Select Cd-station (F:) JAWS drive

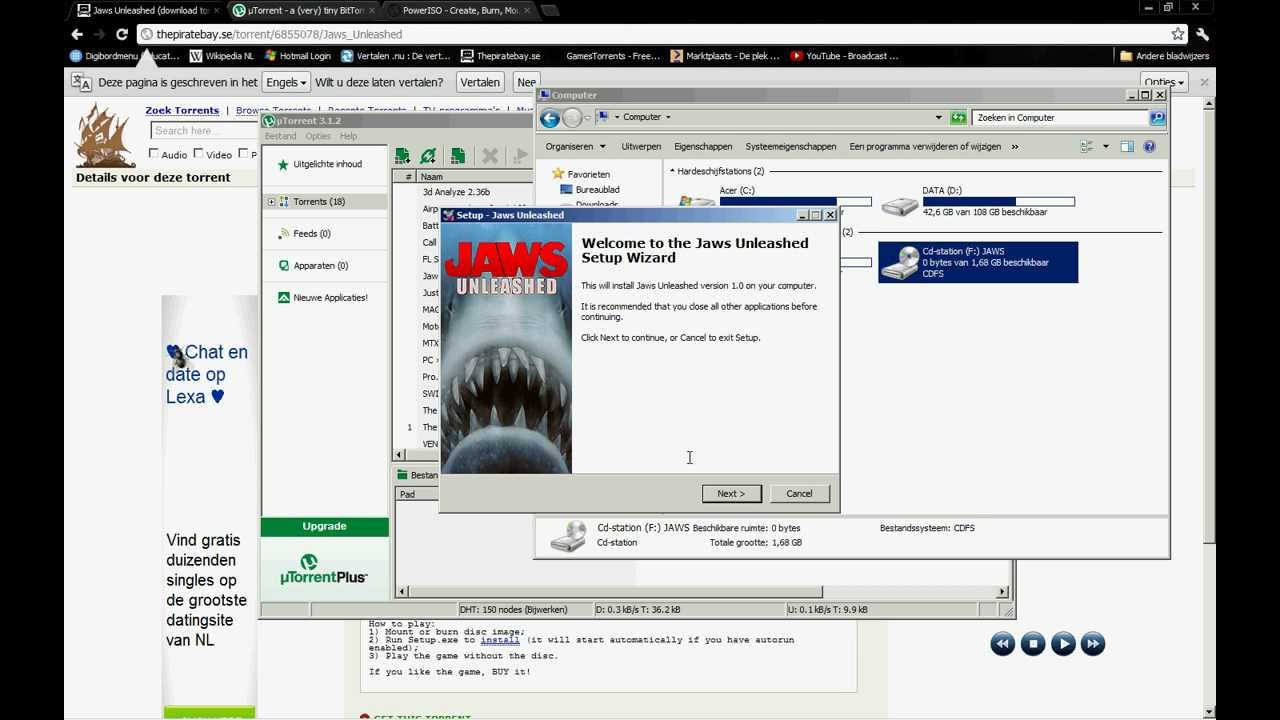978,262
